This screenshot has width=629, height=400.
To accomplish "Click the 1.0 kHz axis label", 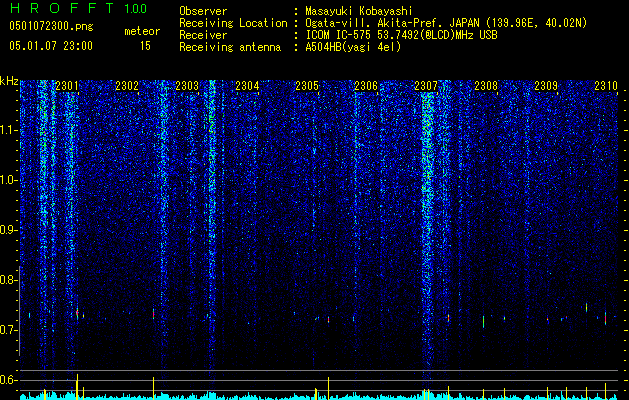I will (x=9, y=180).
